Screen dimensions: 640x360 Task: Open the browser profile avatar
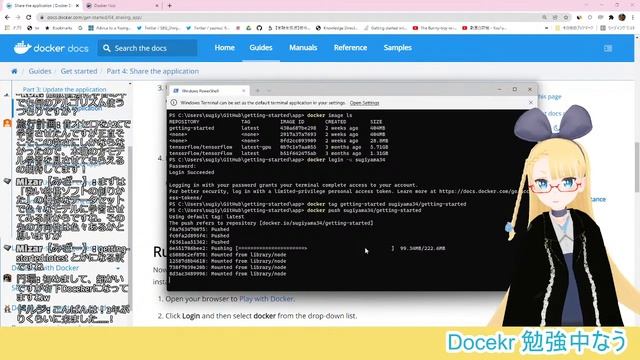coord(622,17)
